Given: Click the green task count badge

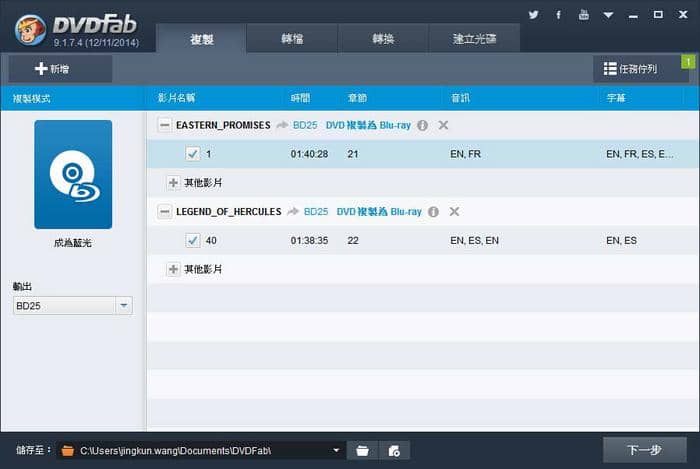Looking at the screenshot, I should pyautogui.click(x=688, y=62).
